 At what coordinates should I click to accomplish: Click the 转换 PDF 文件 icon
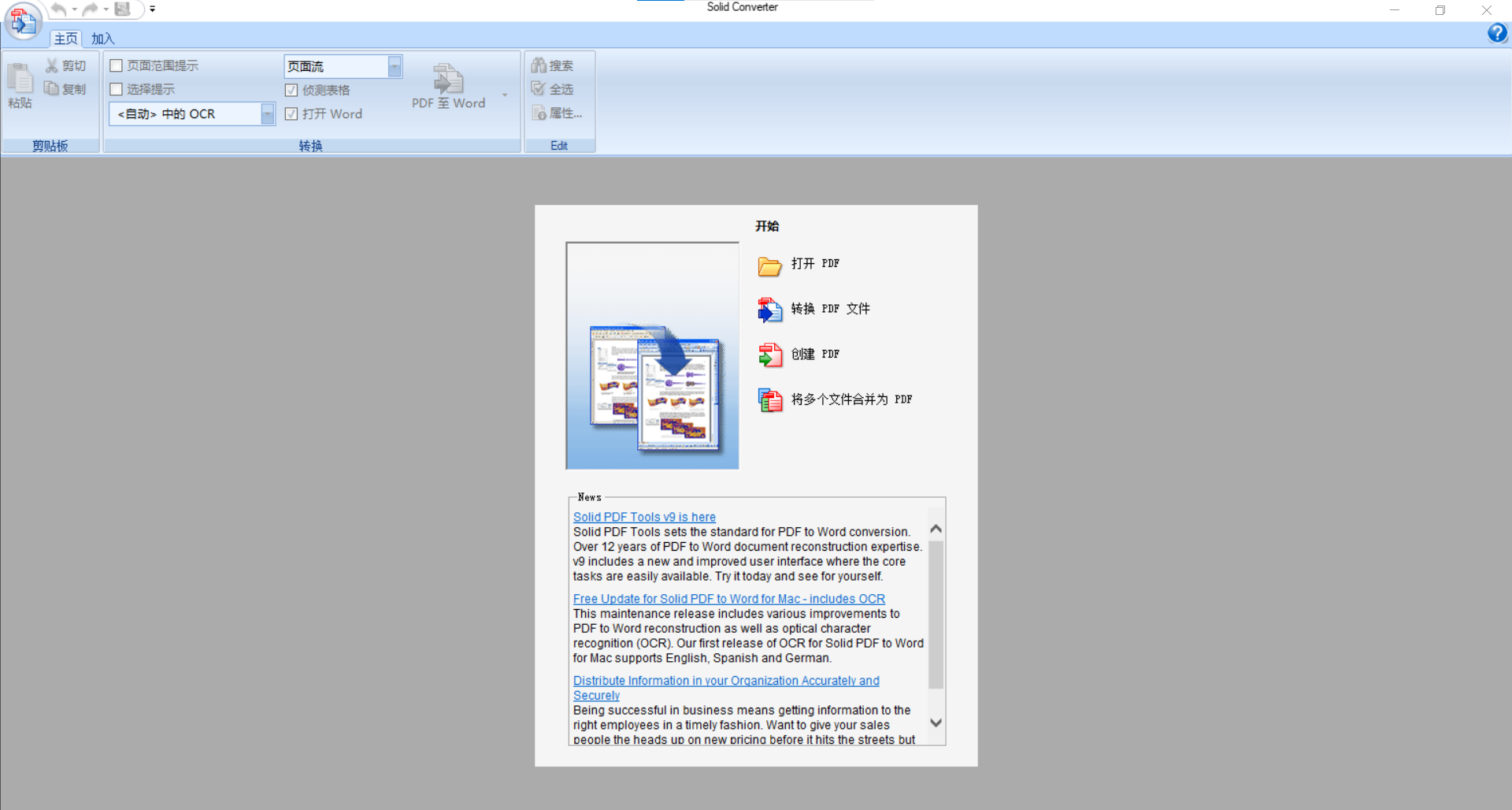point(769,310)
